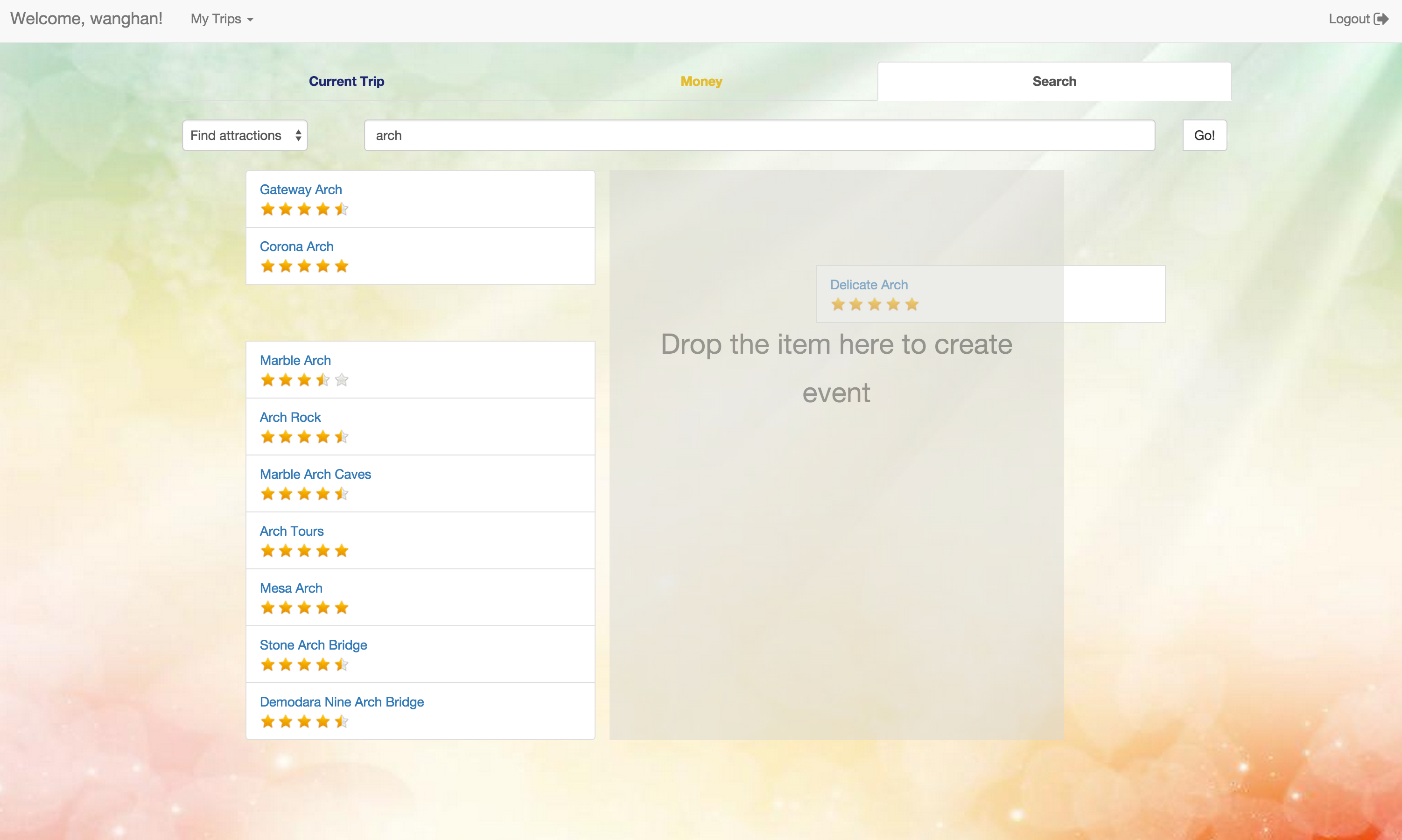This screenshot has width=1402, height=840.
Task: Click the Arch Rock result link
Action: pyautogui.click(x=290, y=417)
